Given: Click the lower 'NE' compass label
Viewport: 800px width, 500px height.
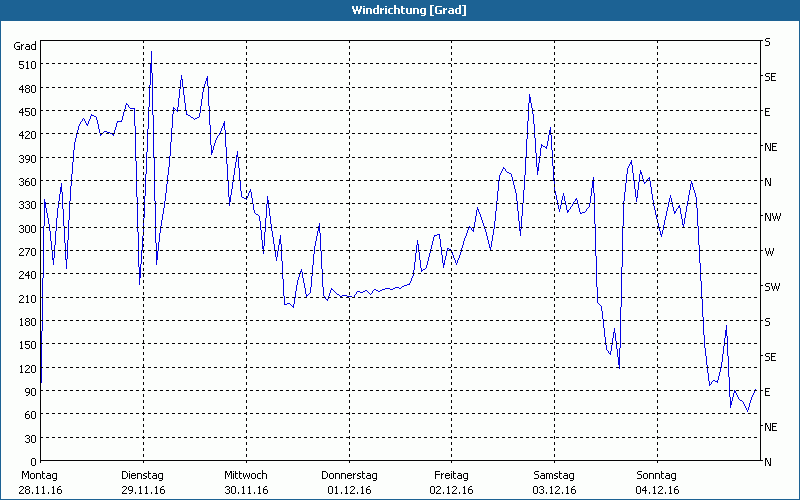Looking at the screenshot, I should (770, 427).
